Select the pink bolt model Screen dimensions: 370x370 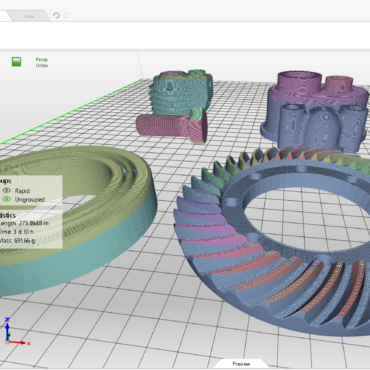172,127
